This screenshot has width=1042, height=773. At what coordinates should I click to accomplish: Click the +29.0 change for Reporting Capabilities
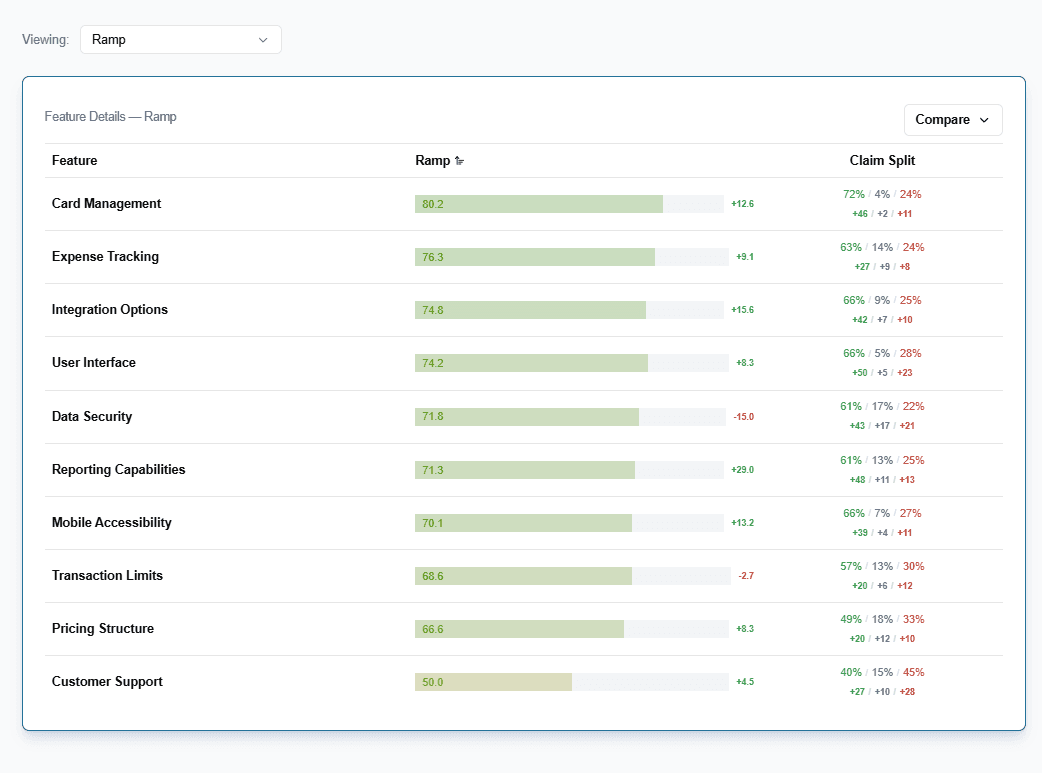pyautogui.click(x=742, y=470)
